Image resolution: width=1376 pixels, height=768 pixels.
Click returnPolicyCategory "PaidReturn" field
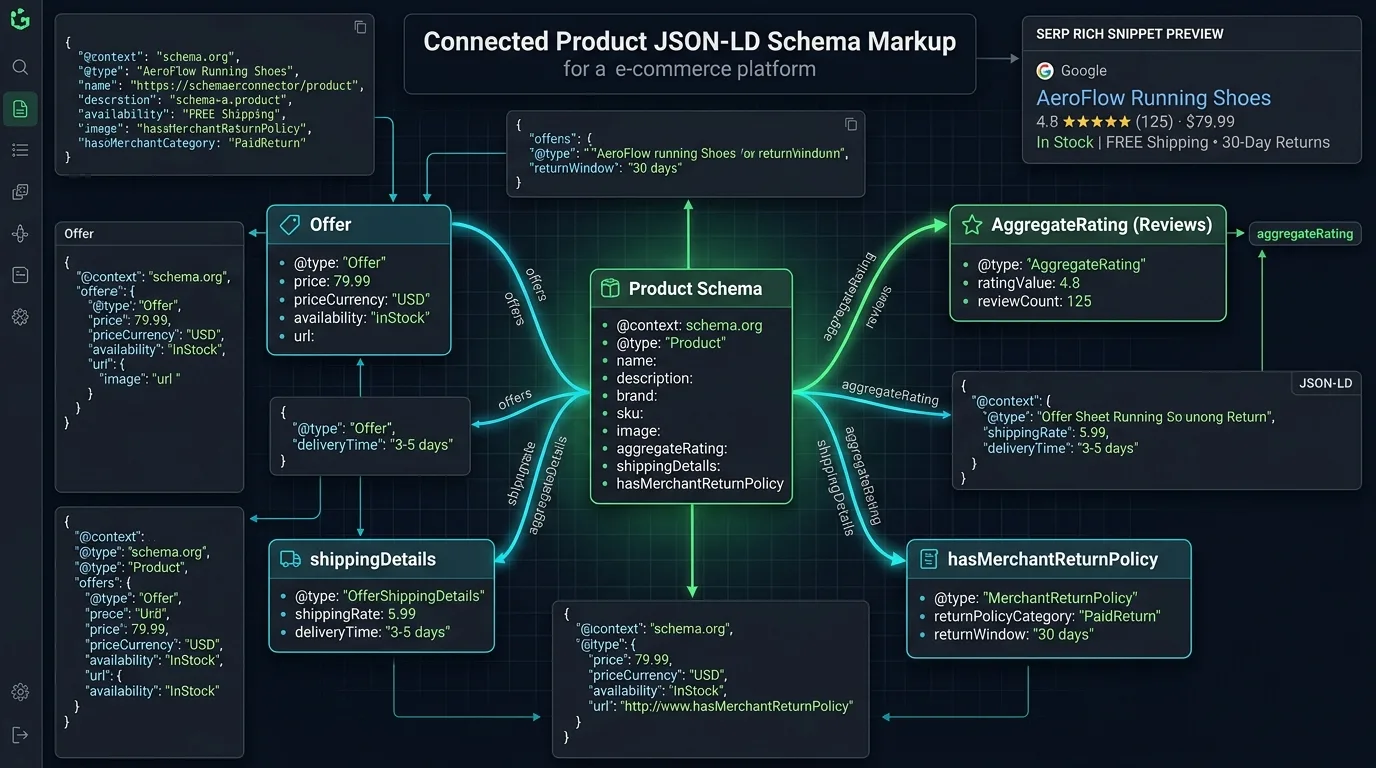coord(1047,616)
